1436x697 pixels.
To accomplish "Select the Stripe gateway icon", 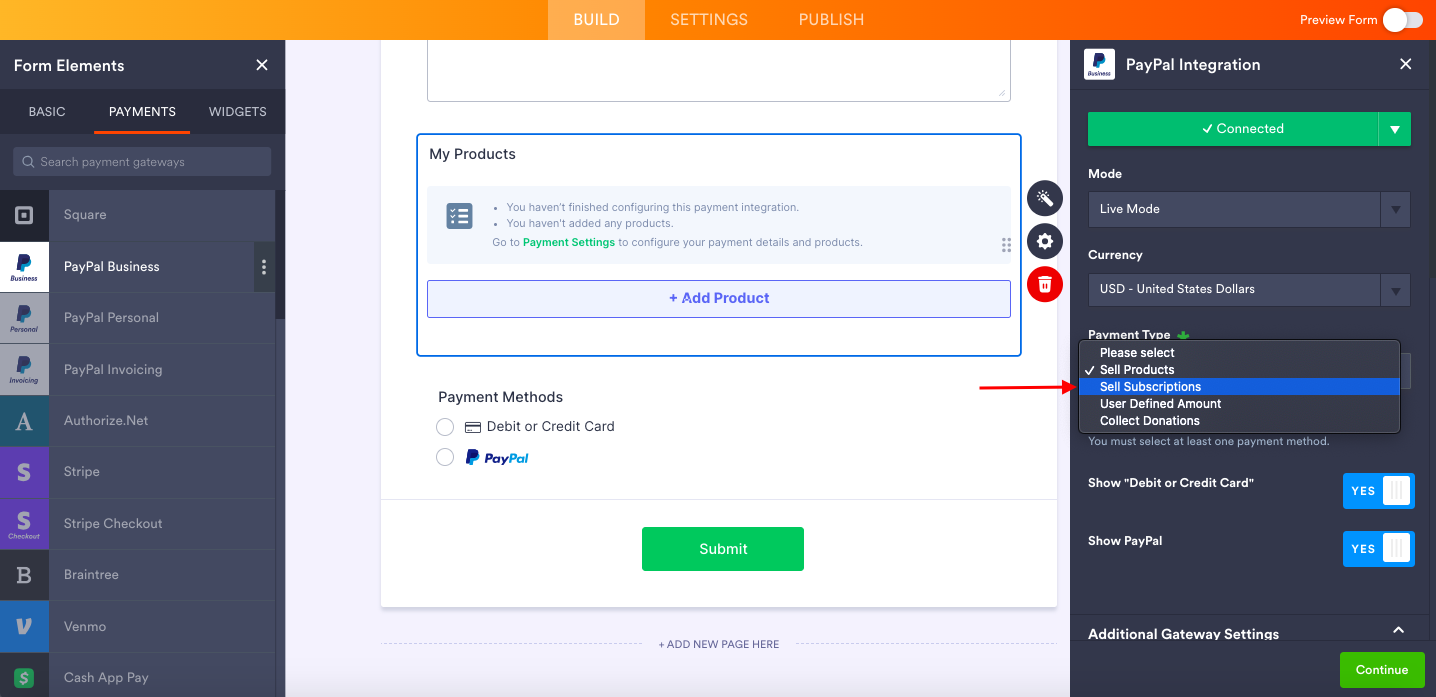I will pos(24,472).
